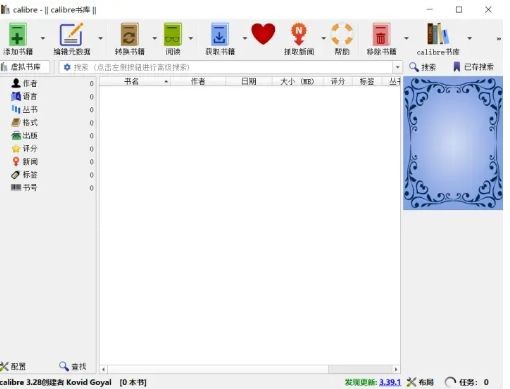Click the Get books (获取书籍) download icon
This screenshot has height=389, width=510.
tap(220, 35)
